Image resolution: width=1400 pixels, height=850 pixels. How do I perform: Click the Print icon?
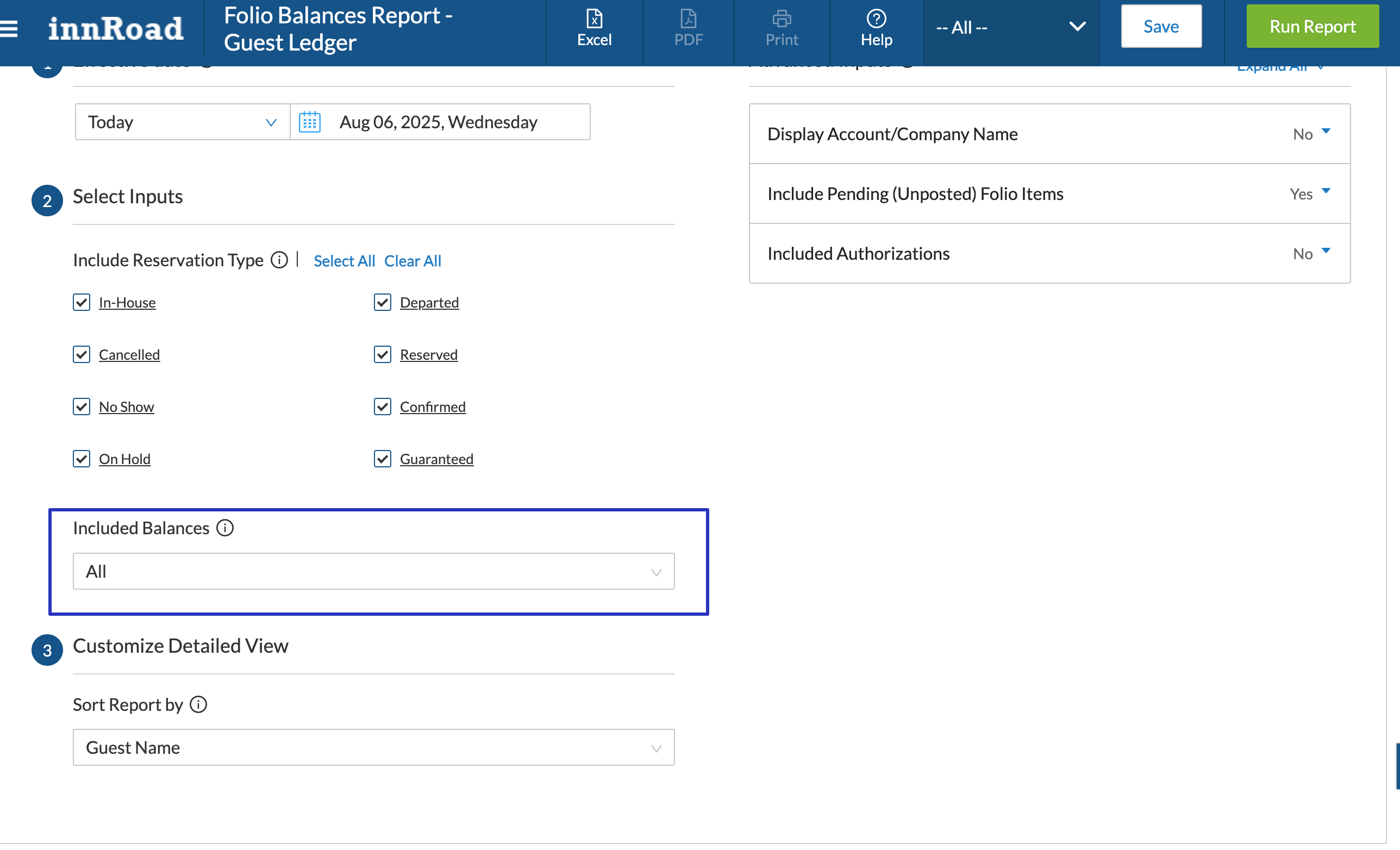pyautogui.click(x=782, y=27)
